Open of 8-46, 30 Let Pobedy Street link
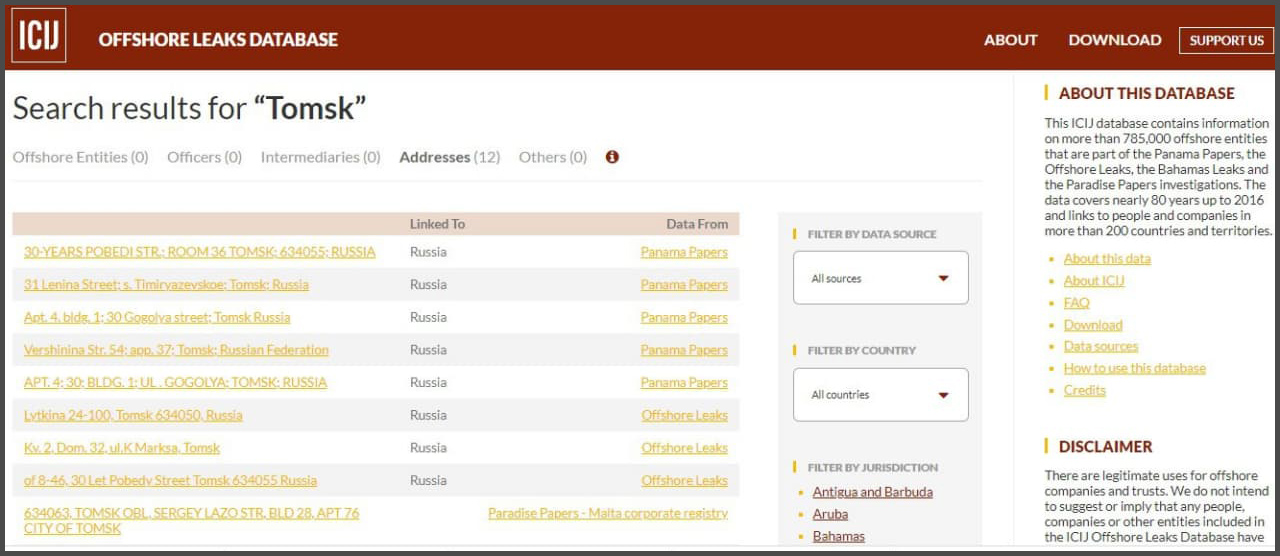Viewport: 1280px width, 556px height. 170,480
